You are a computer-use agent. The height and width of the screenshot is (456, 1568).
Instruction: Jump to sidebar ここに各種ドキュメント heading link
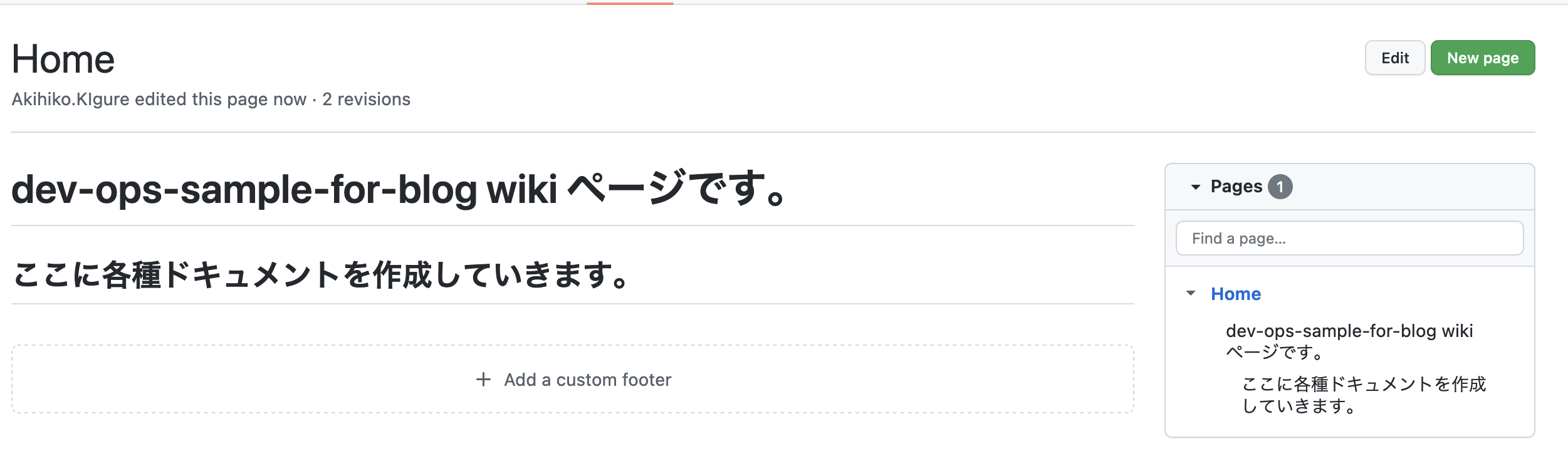[x=1364, y=395]
